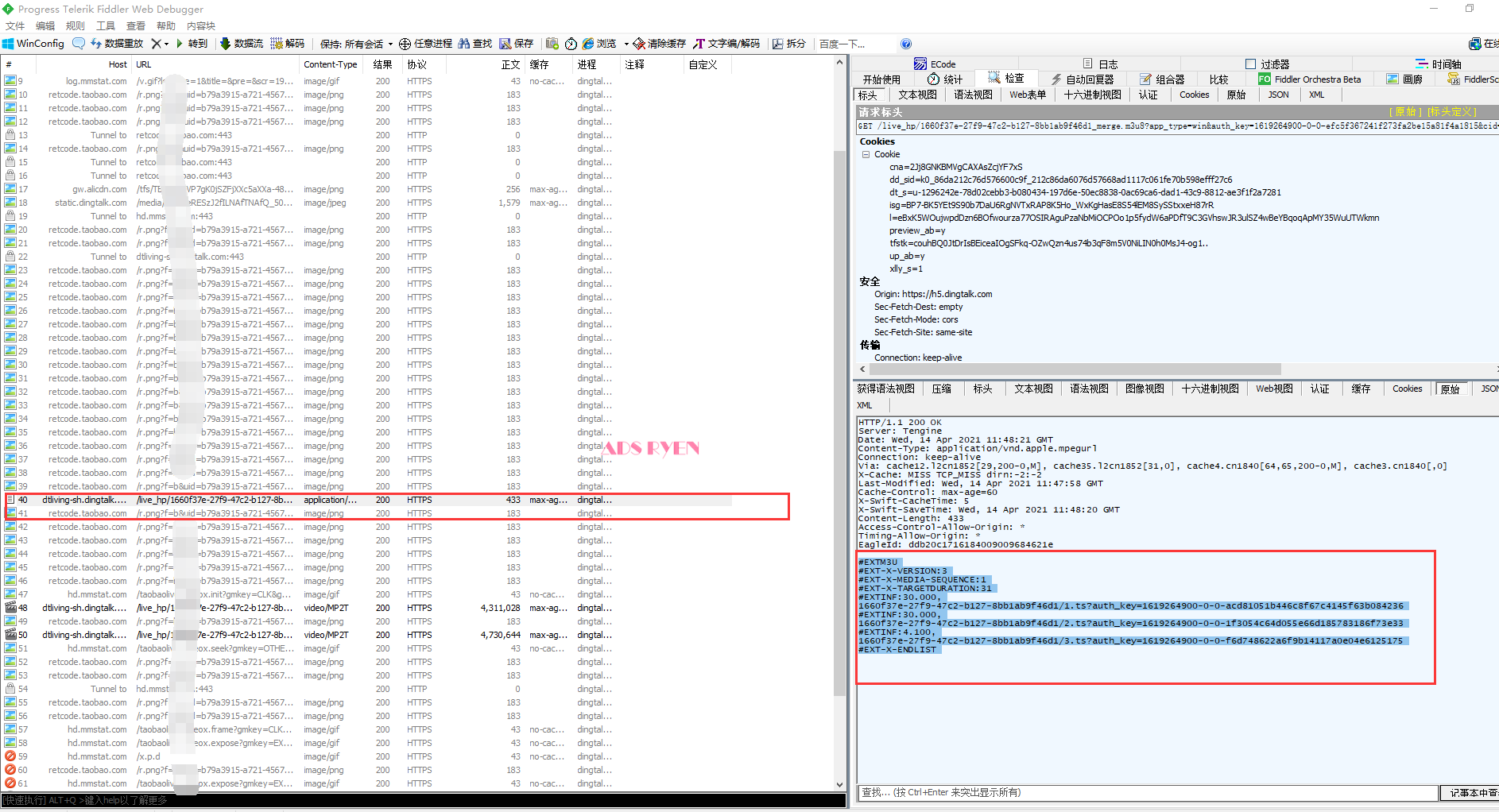Image resolution: width=1499 pixels, height=812 pixels.
Task: Open the 编辑 menu
Action: 45,25
